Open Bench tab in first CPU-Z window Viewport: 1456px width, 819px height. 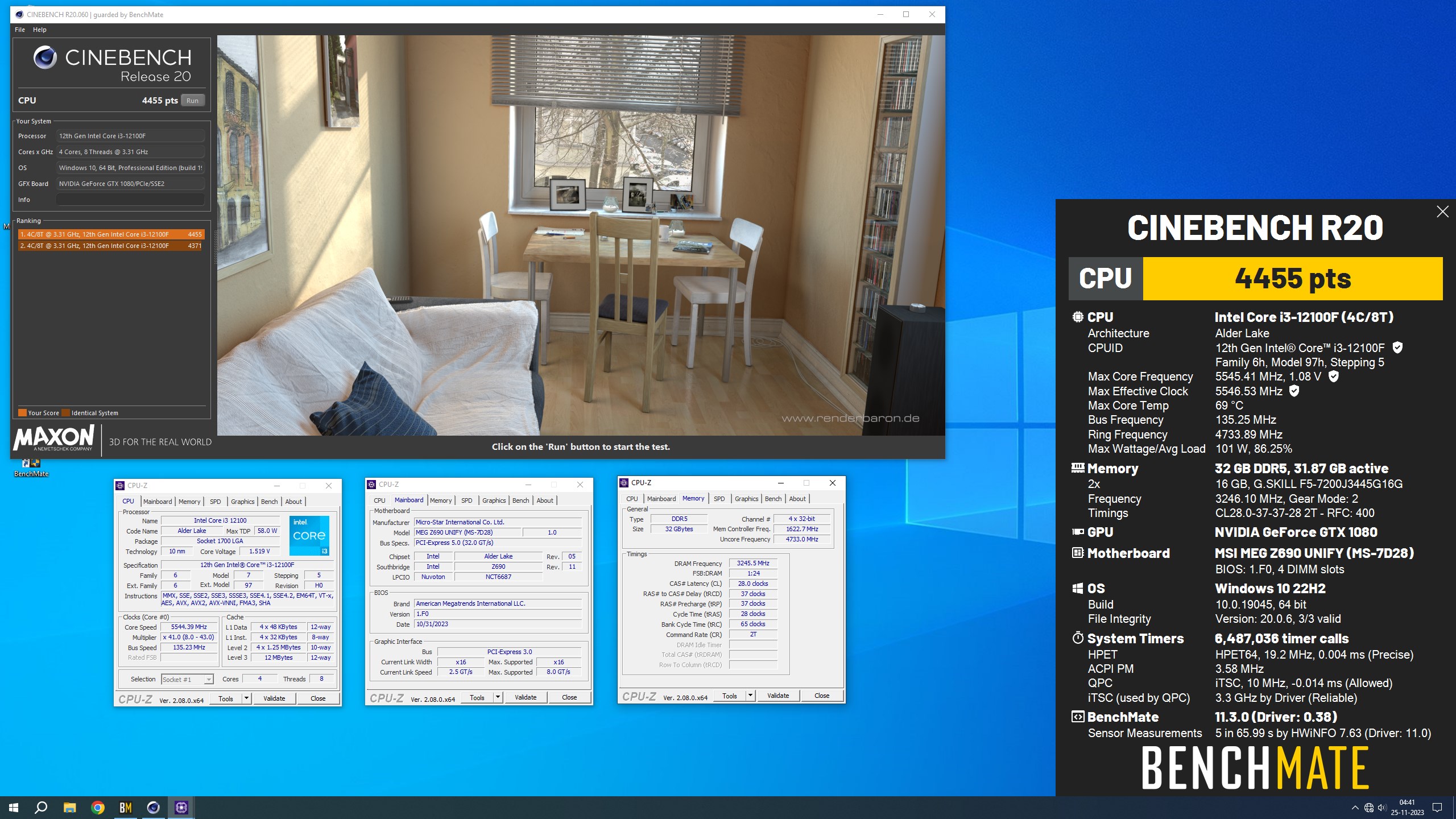coord(270,501)
